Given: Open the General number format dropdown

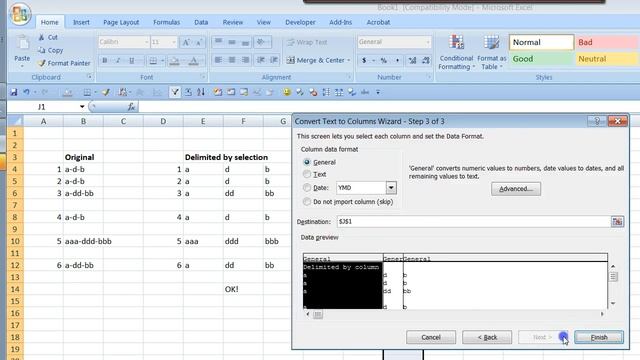Looking at the screenshot, I should [428, 42].
